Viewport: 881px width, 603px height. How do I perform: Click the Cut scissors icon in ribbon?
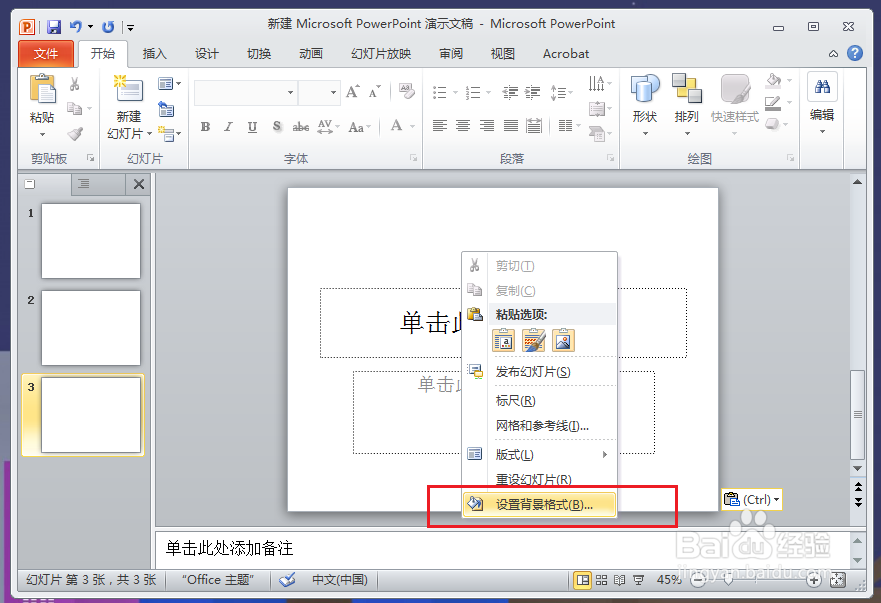point(75,84)
